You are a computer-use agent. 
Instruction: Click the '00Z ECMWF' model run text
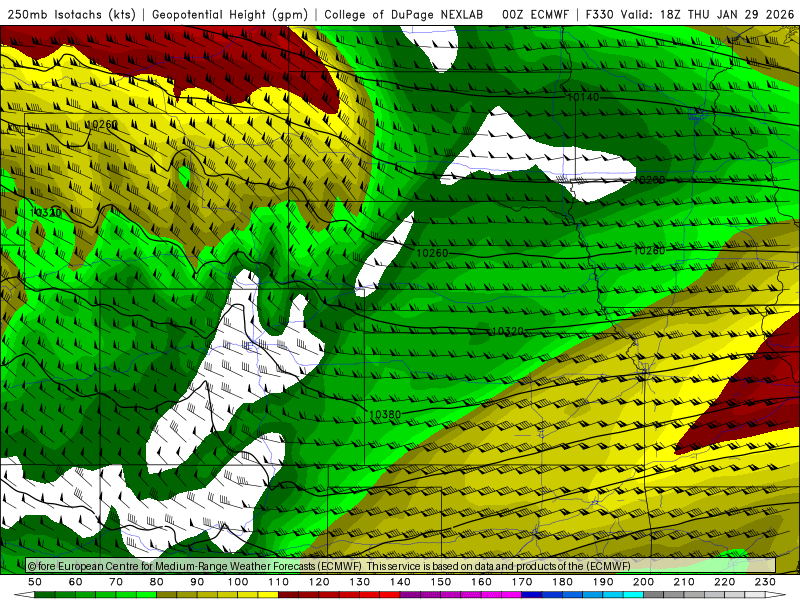tap(535, 14)
